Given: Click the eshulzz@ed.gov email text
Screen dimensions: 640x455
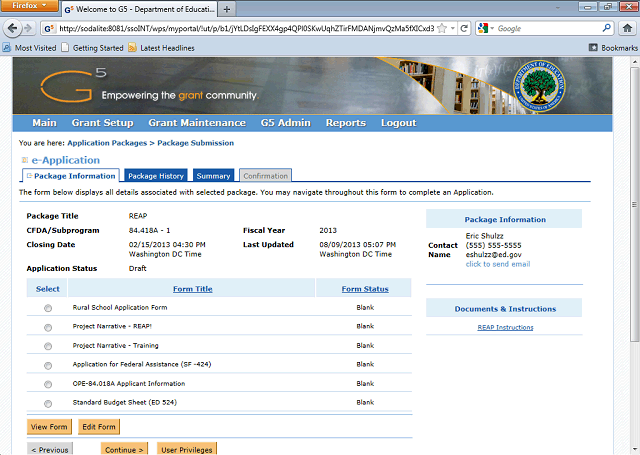Looking at the screenshot, I should [x=493, y=255].
